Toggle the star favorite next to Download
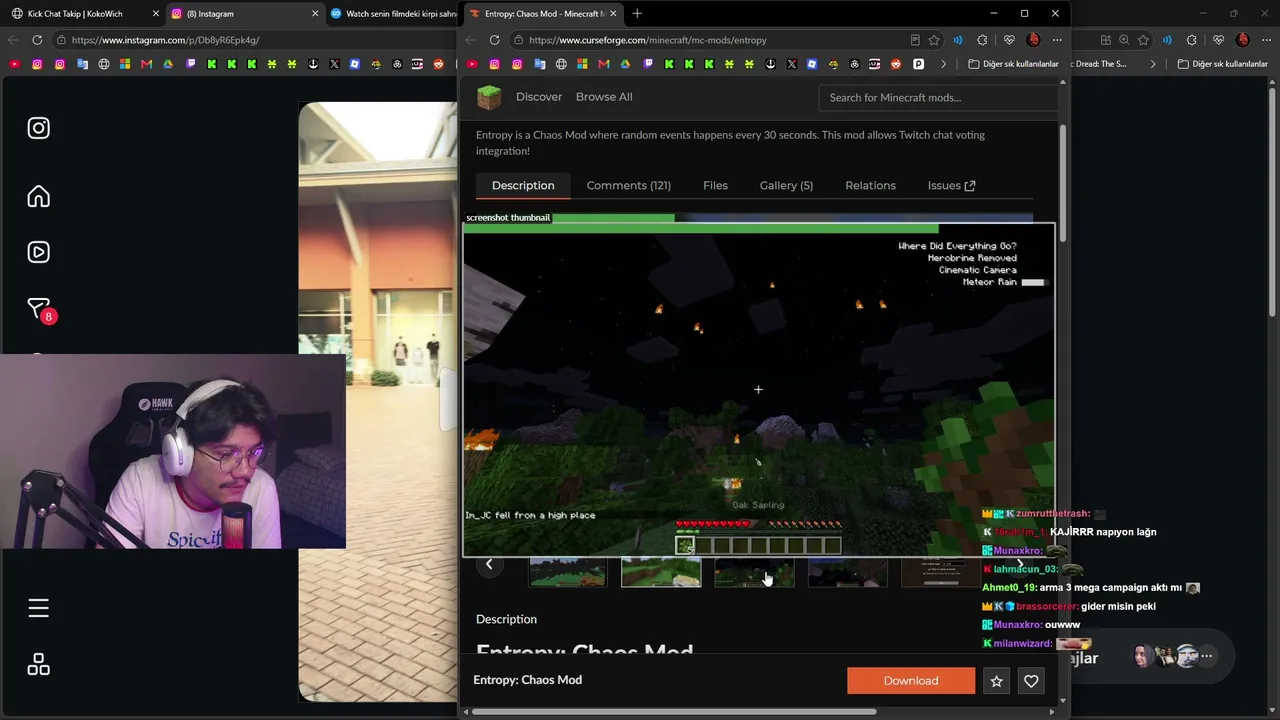Screen dimensions: 1280x720 (x=996, y=681)
